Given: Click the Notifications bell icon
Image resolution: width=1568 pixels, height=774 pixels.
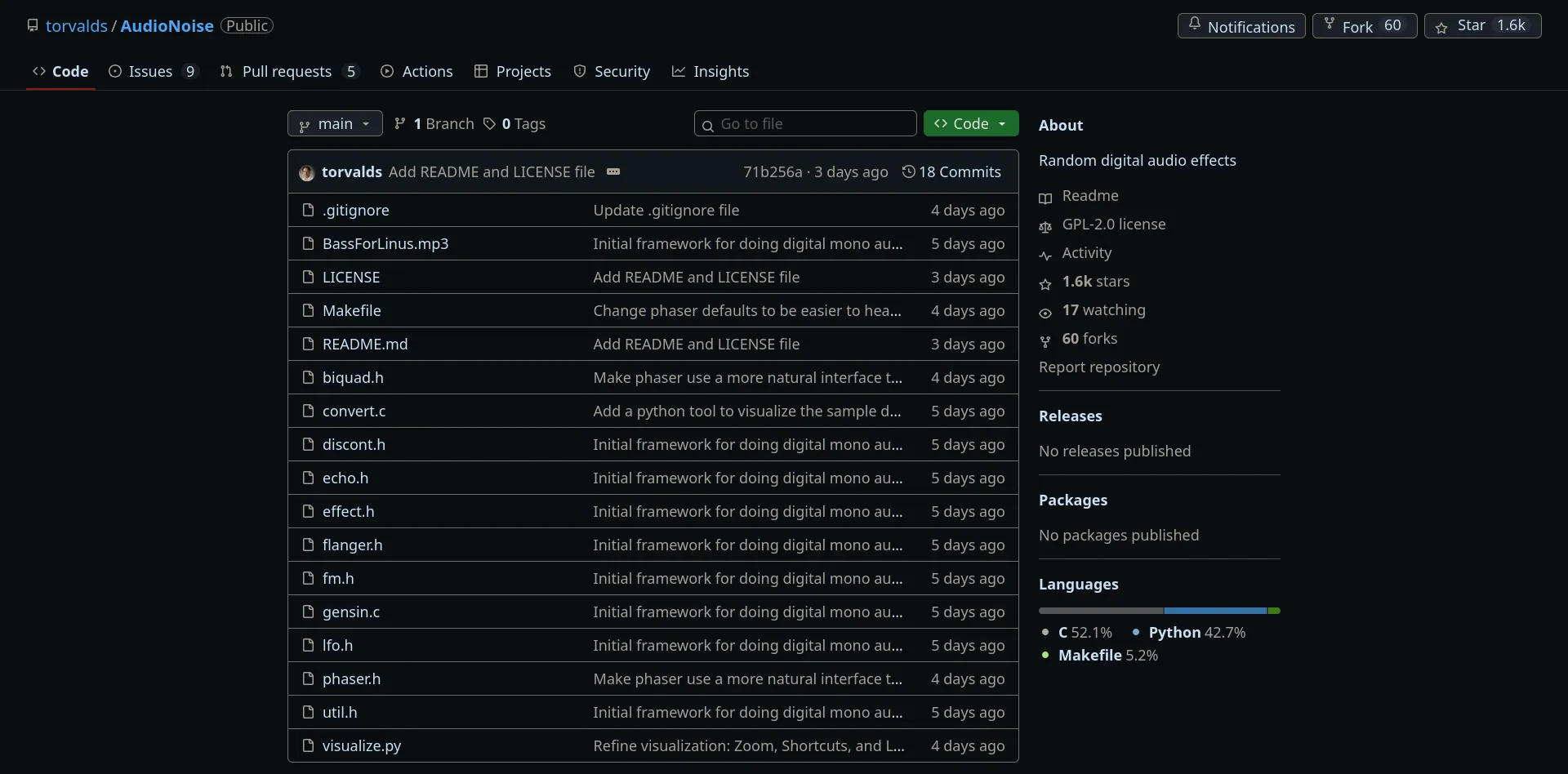Looking at the screenshot, I should click(x=1195, y=24).
